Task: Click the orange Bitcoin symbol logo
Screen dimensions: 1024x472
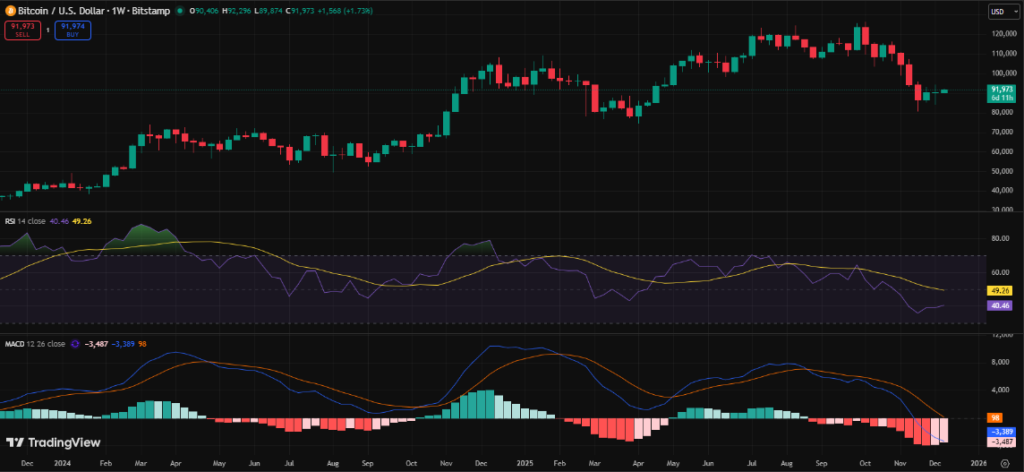Action: pos(9,11)
